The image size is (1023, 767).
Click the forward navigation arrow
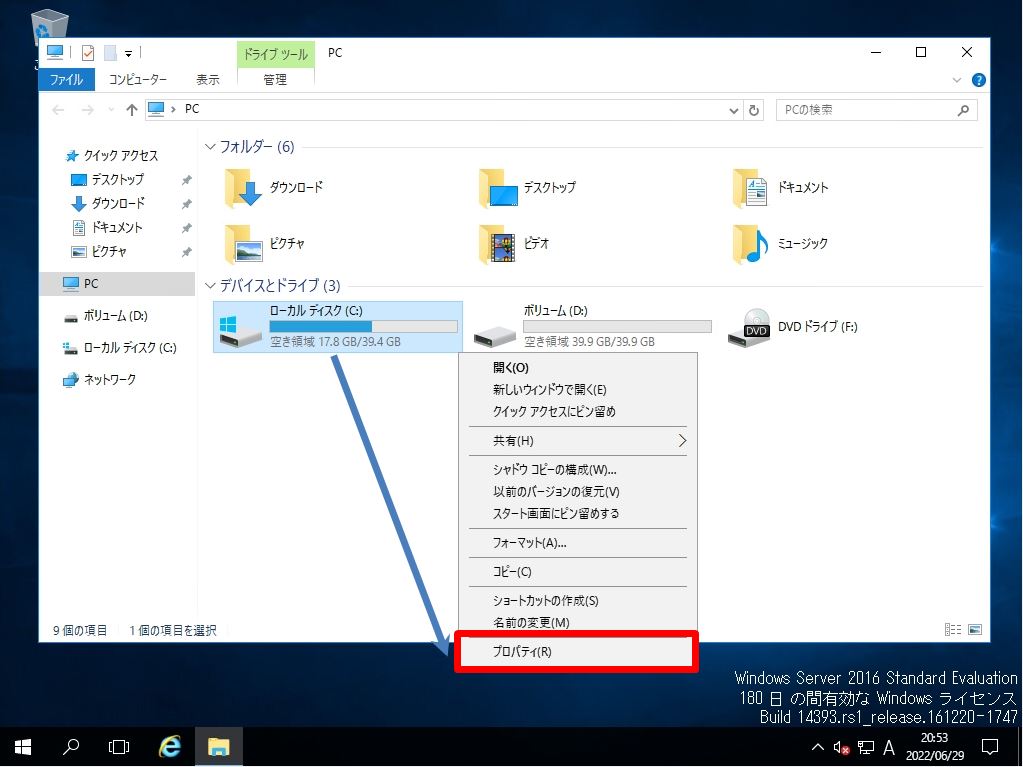point(87,110)
